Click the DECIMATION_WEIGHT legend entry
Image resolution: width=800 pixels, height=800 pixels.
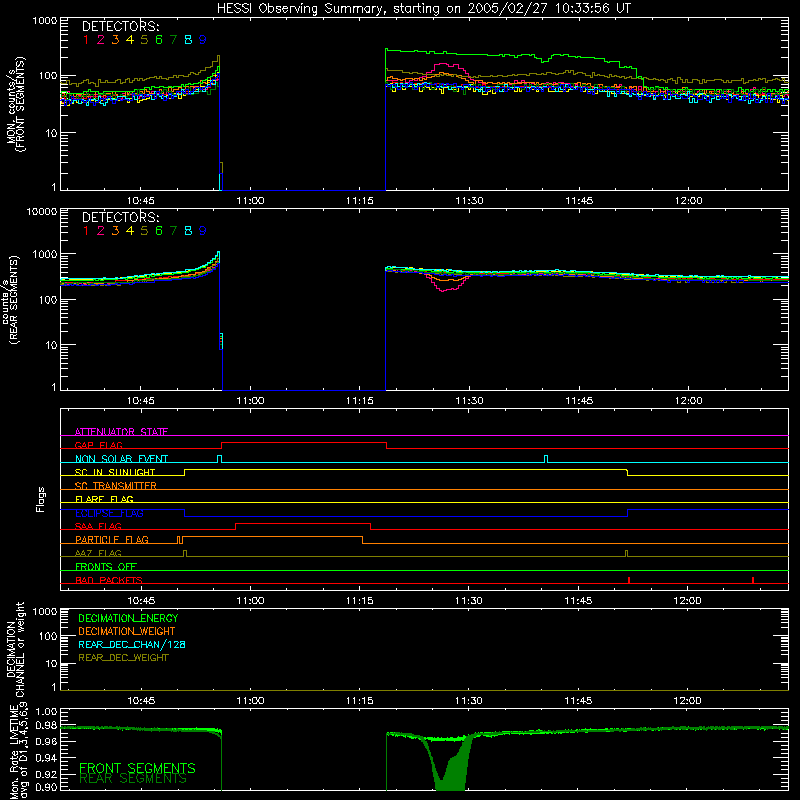(127, 631)
